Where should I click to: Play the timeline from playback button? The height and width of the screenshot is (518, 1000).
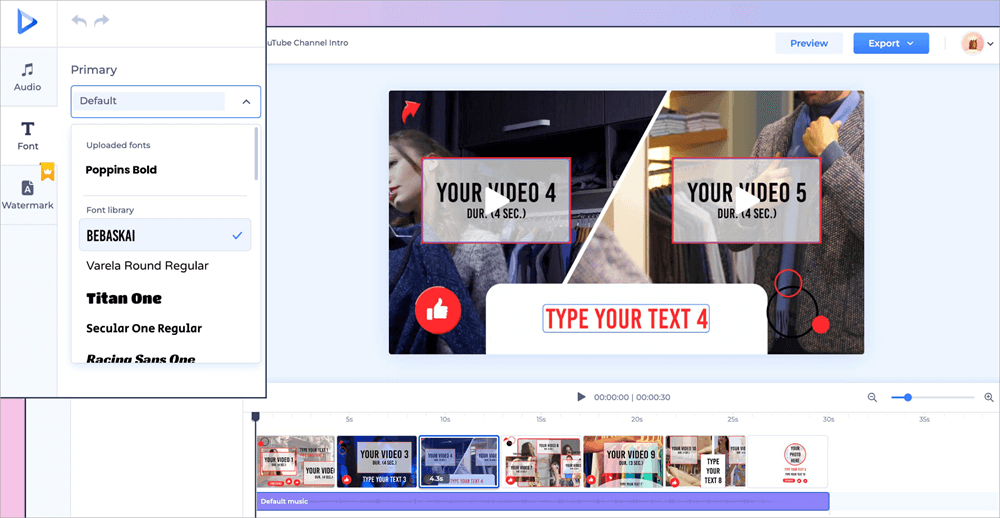point(581,397)
